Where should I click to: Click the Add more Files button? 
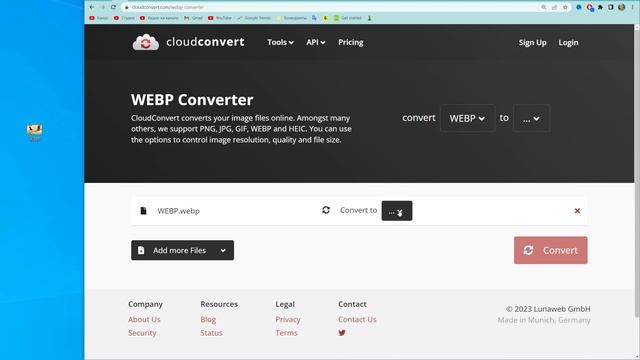[x=182, y=250]
